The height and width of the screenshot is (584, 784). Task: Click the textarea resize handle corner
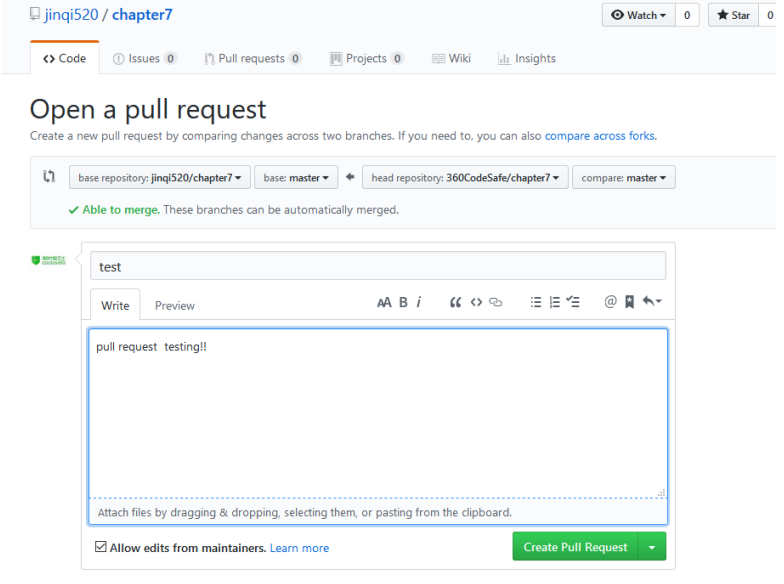662,493
